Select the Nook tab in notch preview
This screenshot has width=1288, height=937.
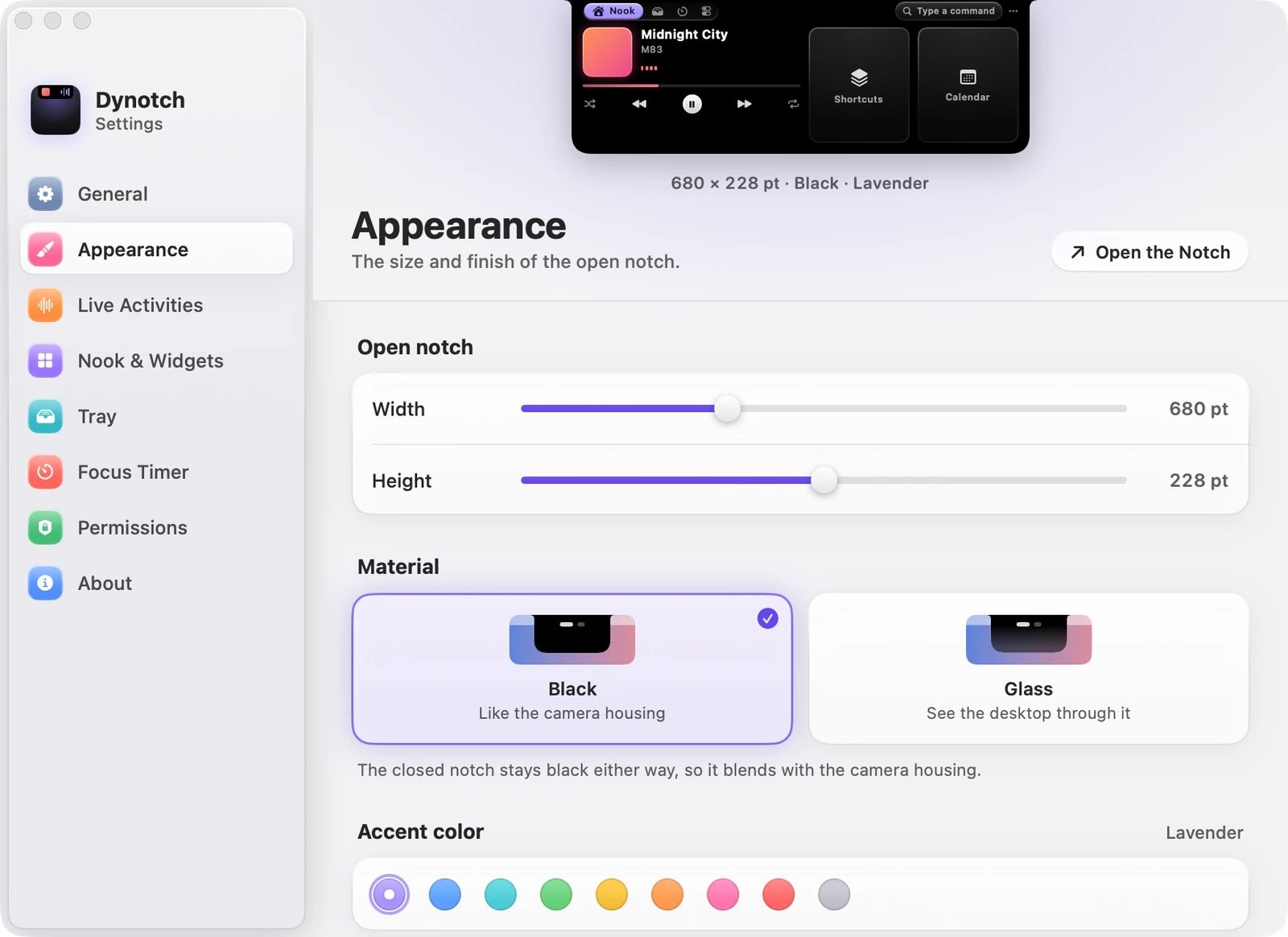[x=613, y=11]
